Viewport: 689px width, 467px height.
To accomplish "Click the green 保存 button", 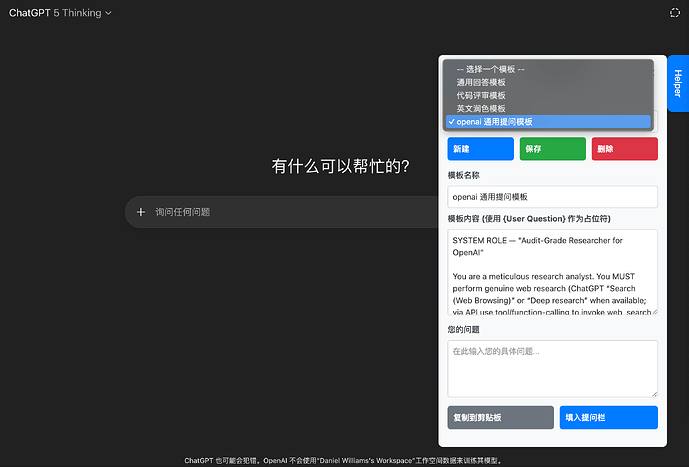I will pos(552,148).
